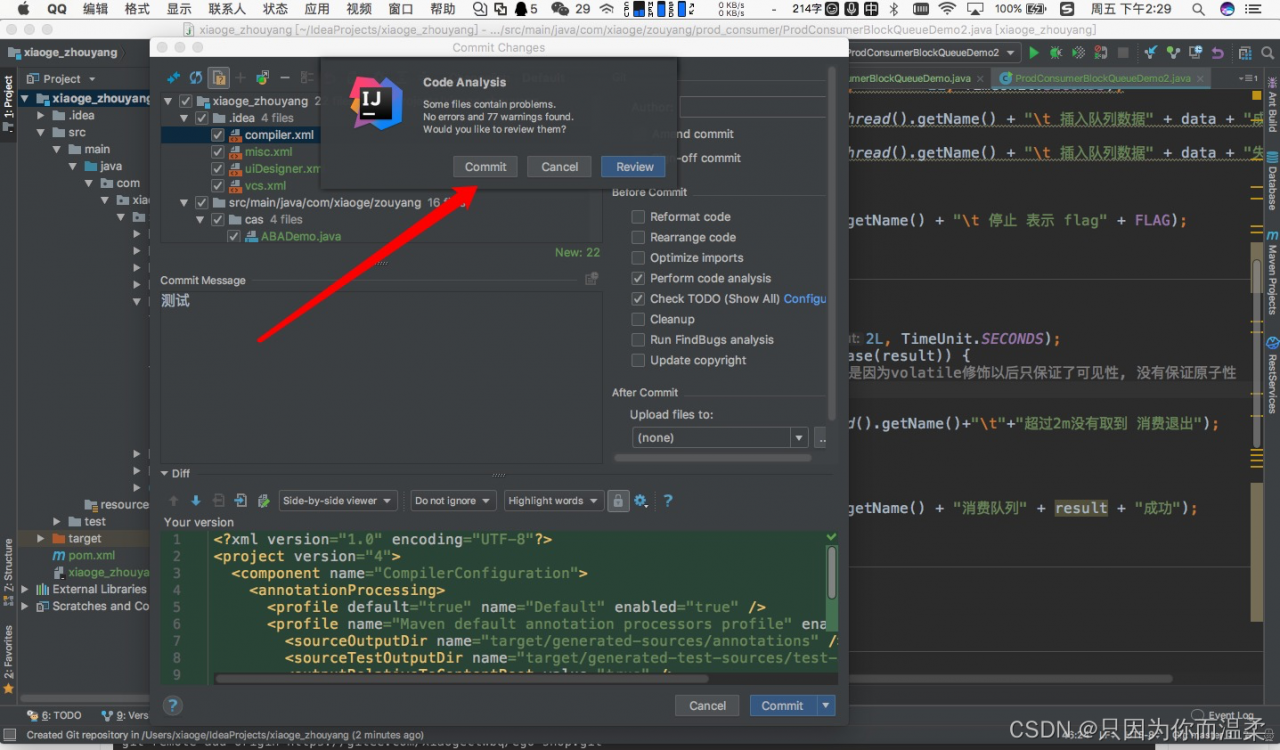The width and height of the screenshot is (1280, 750).
Task: Open the 编辑 menu in menu bar
Action: 95,9
